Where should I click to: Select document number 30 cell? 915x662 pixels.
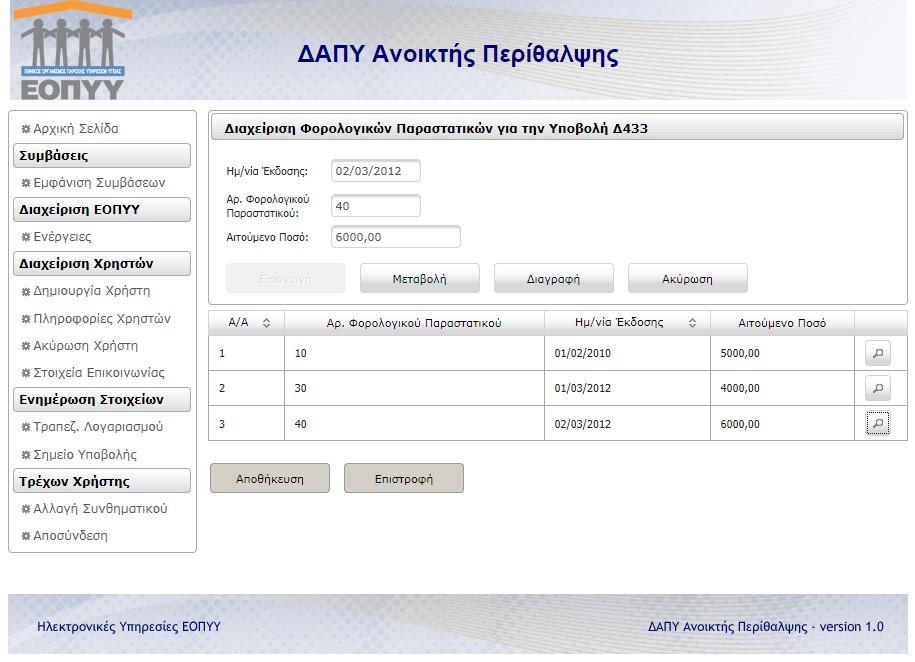[x=414, y=388]
